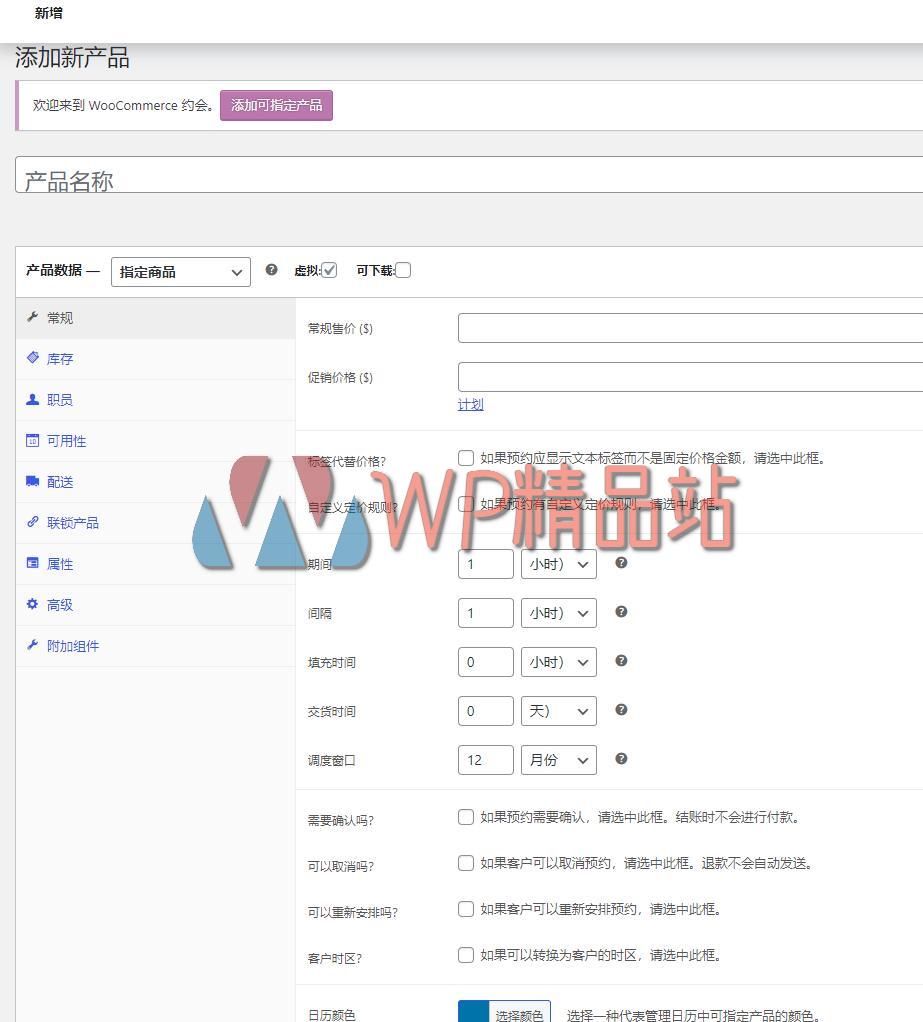The width and height of the screenshot is (923, 1022).
Task: Click the help icon beside 期间
Action: (x=621, y=563)
